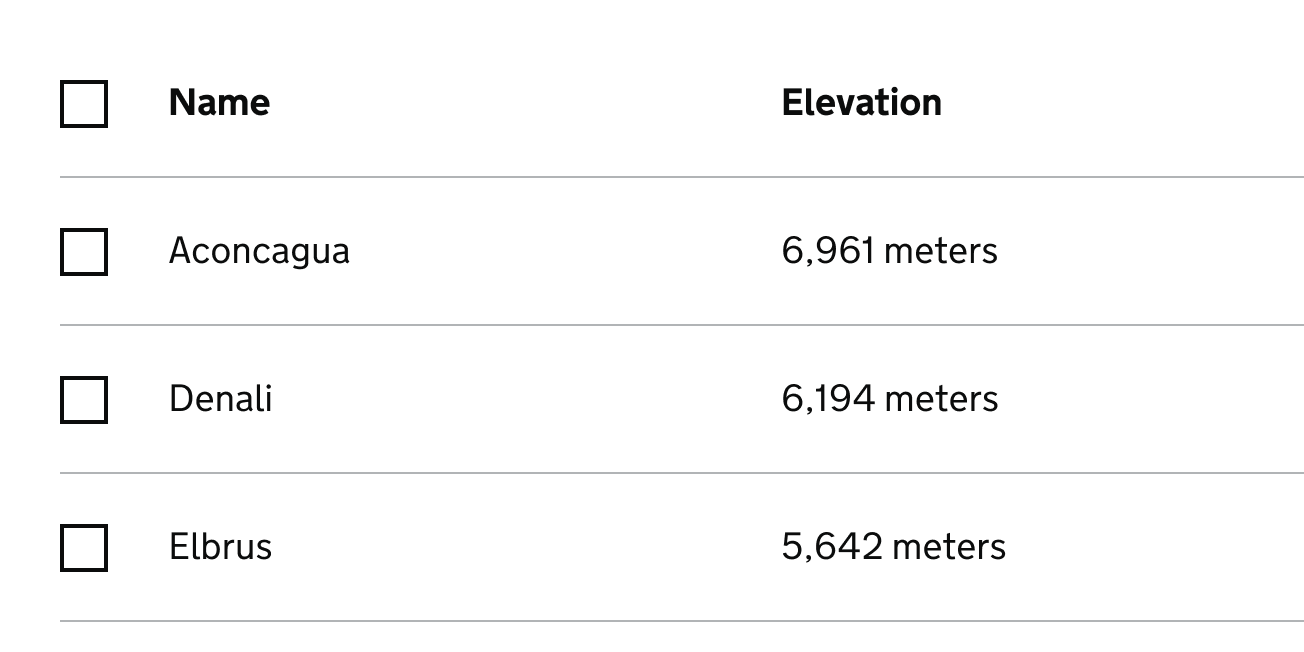Screen dimensions: 1304x652
Task: Check the box beside Denali
Action: tap(84, 399)
